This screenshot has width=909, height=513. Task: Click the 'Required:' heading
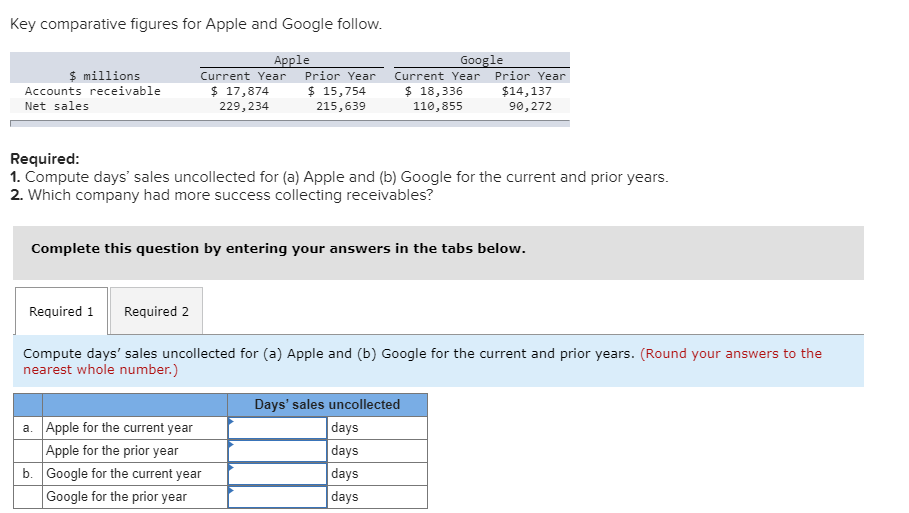45,159
